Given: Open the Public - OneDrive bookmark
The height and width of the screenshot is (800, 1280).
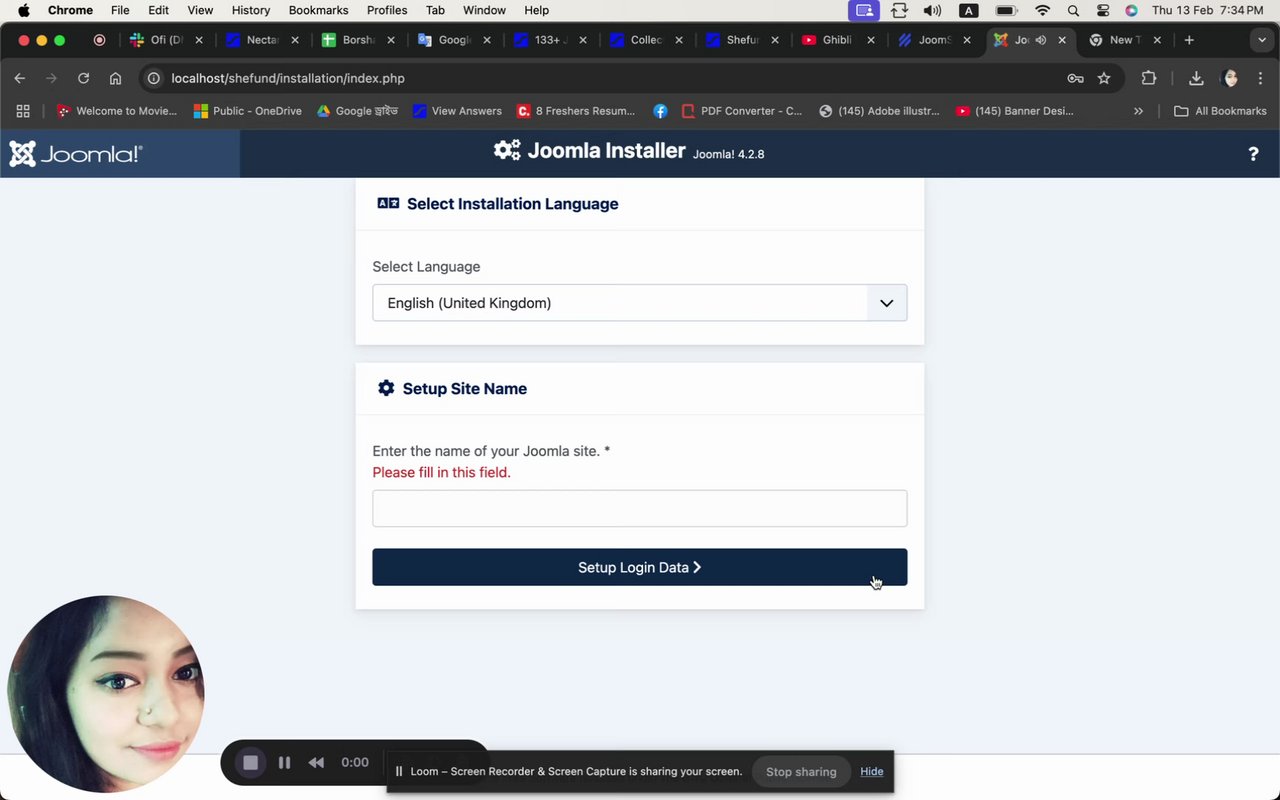Looking at the screenshot, I should coord(248,111).
